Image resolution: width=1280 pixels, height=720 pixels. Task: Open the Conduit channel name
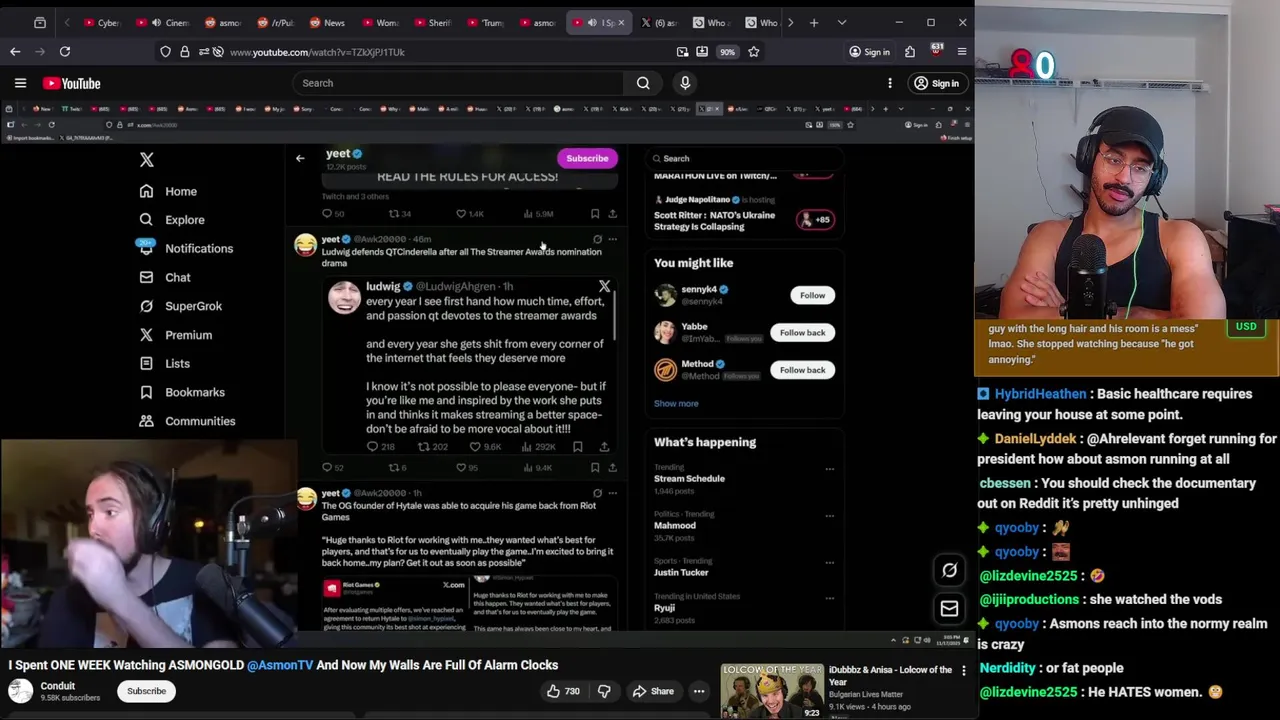coord(58,686)
